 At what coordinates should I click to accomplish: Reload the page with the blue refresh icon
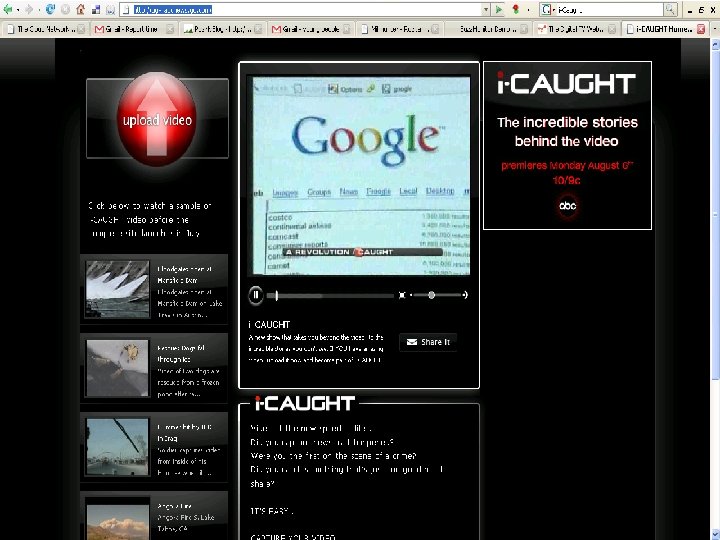[x=50, y=9]
